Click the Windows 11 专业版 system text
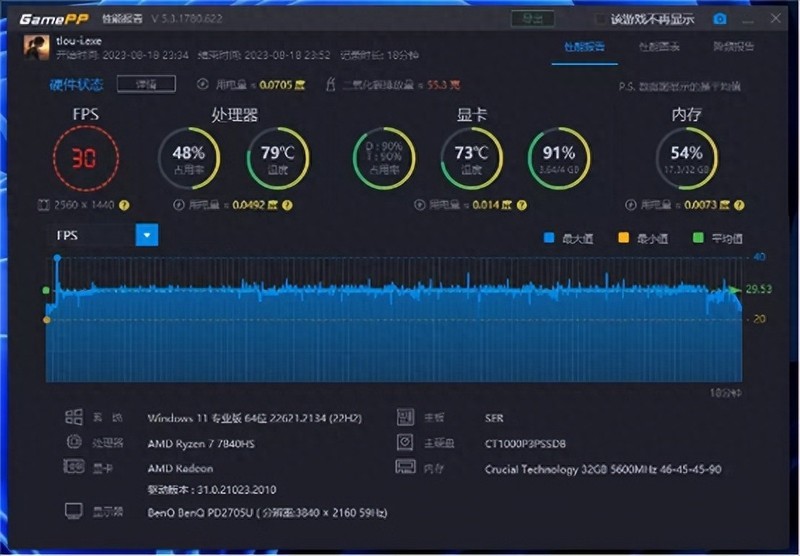Screen dimensions: 800x556 [x=255, y=418]
